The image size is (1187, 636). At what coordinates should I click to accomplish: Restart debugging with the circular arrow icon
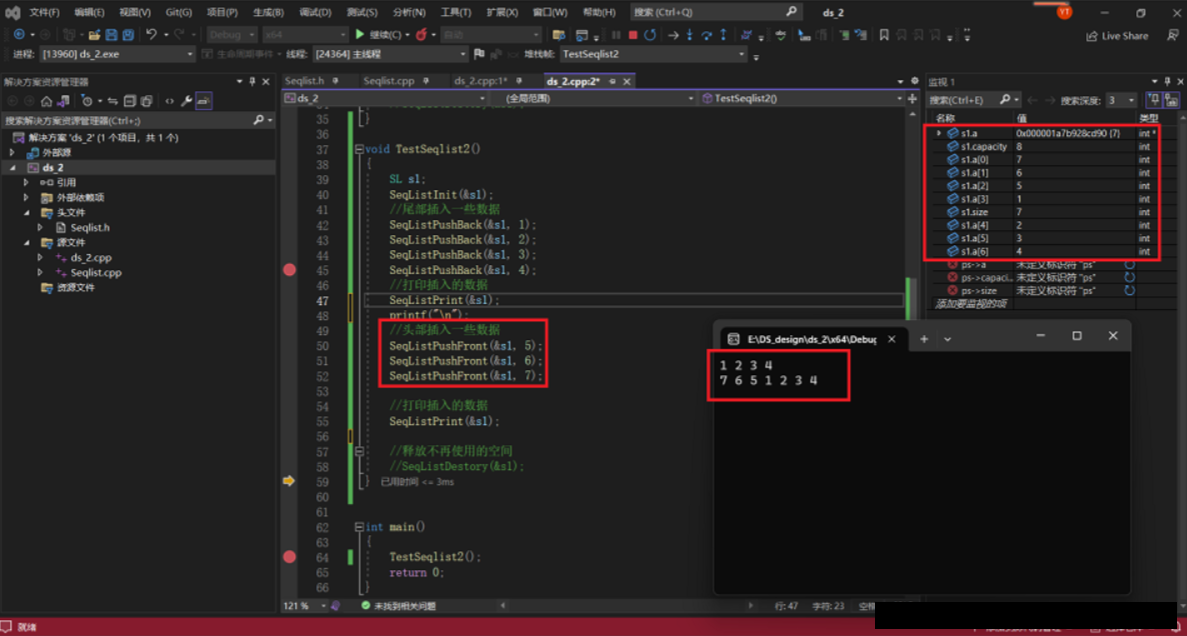pyautogui.click(x=650, y=35)
